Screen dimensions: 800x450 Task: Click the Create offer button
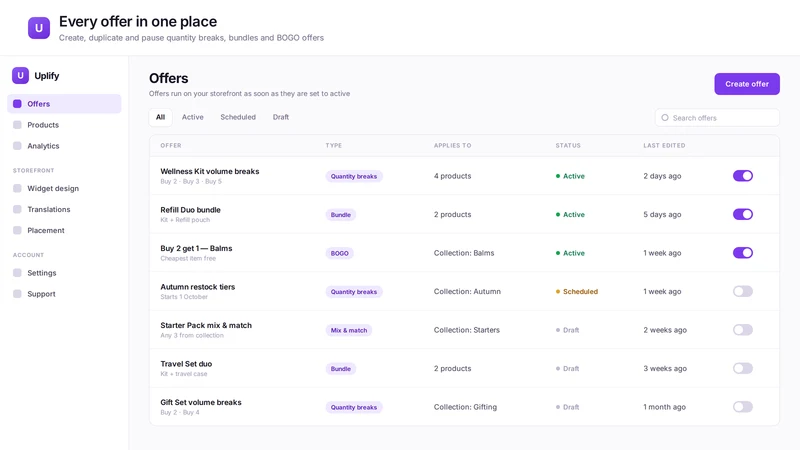pyautogui.click(x=747, y=84)
